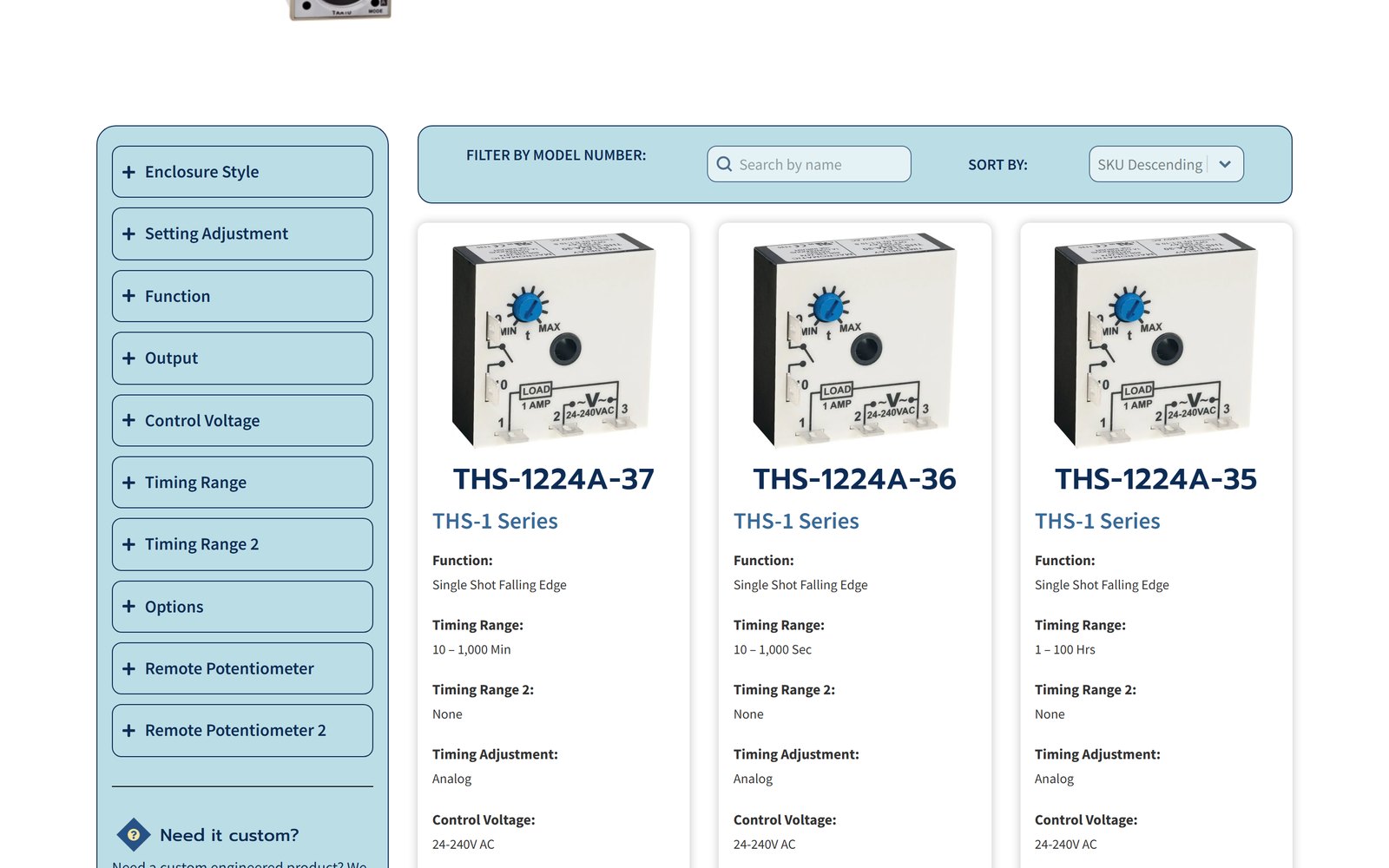Open the THS-1224A-36 product image

click(854, 339)
